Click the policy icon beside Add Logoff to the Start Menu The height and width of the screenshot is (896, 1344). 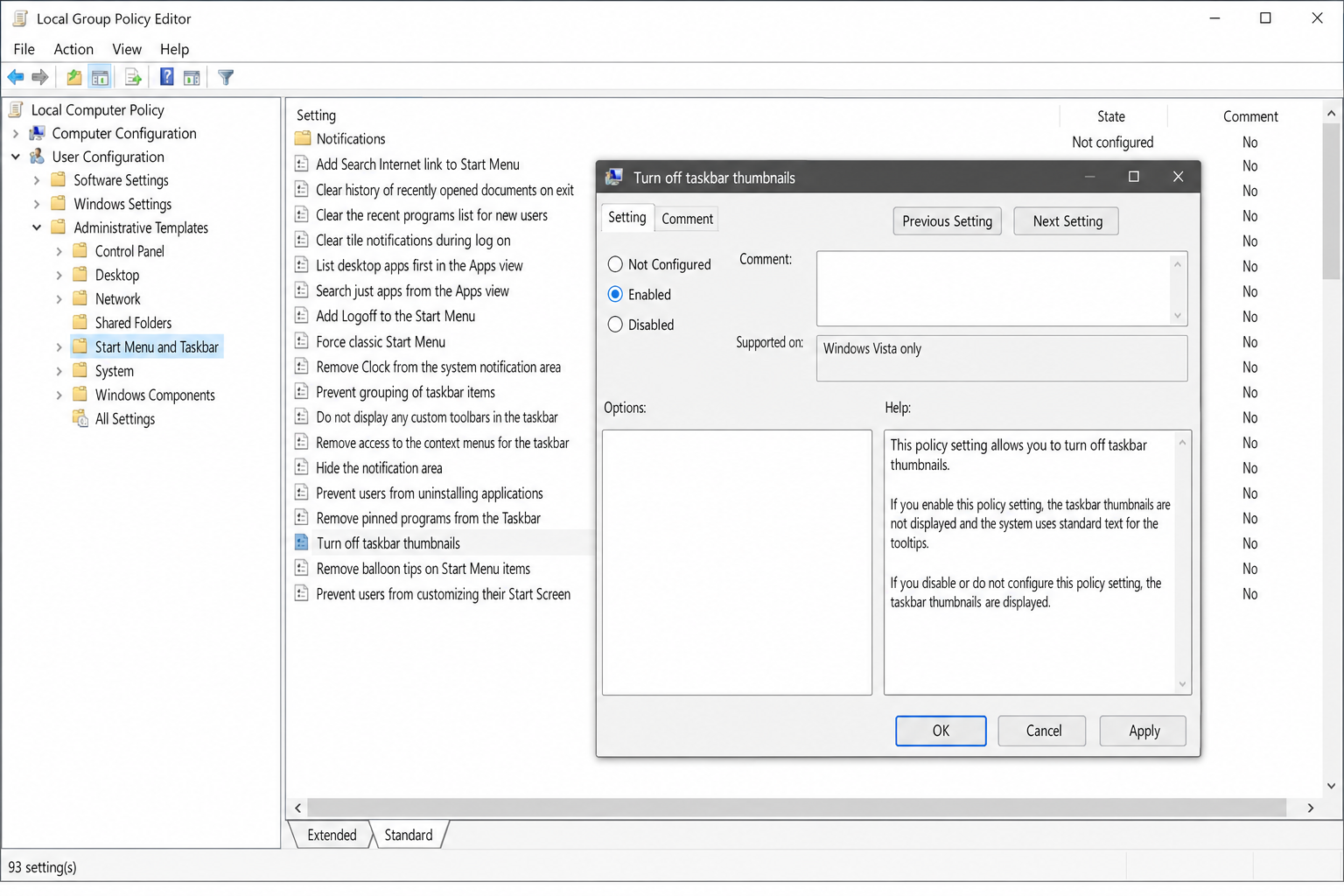tap(302, 316)
